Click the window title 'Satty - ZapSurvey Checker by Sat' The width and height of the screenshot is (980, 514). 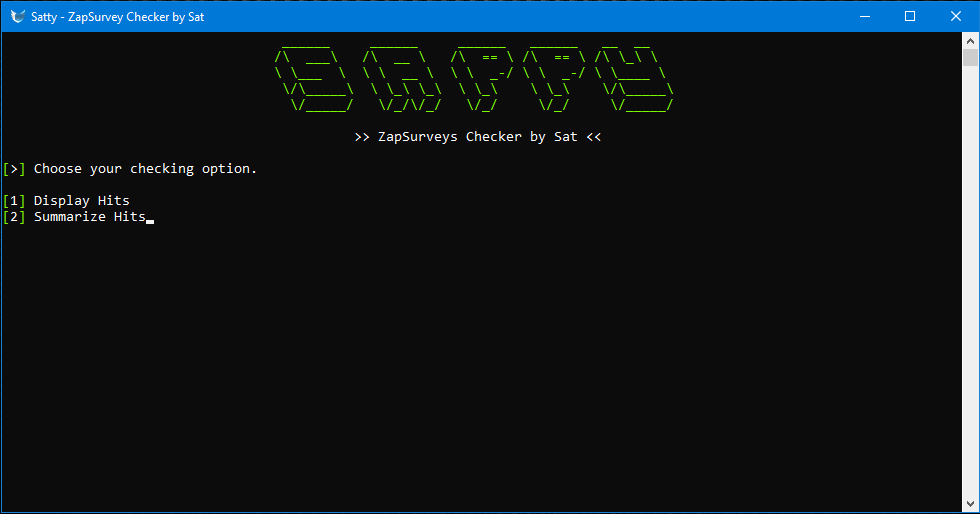click(x=118, y=17)
